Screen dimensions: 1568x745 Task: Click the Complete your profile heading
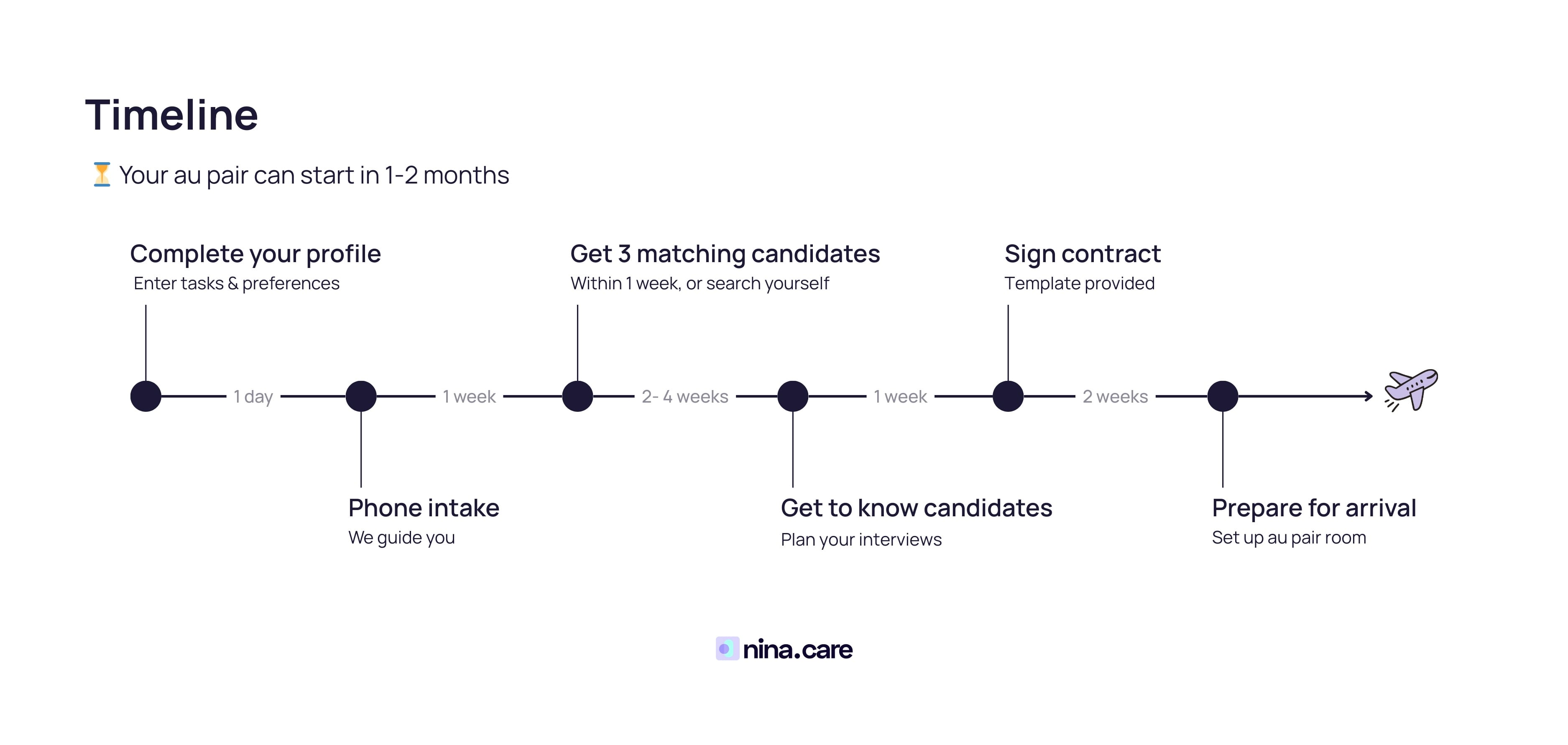pyautogui.click(x=255, y=254)
